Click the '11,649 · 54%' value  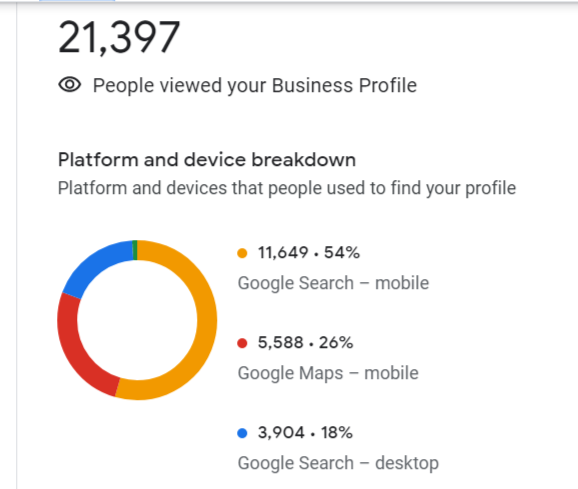(x=309, y=253)
